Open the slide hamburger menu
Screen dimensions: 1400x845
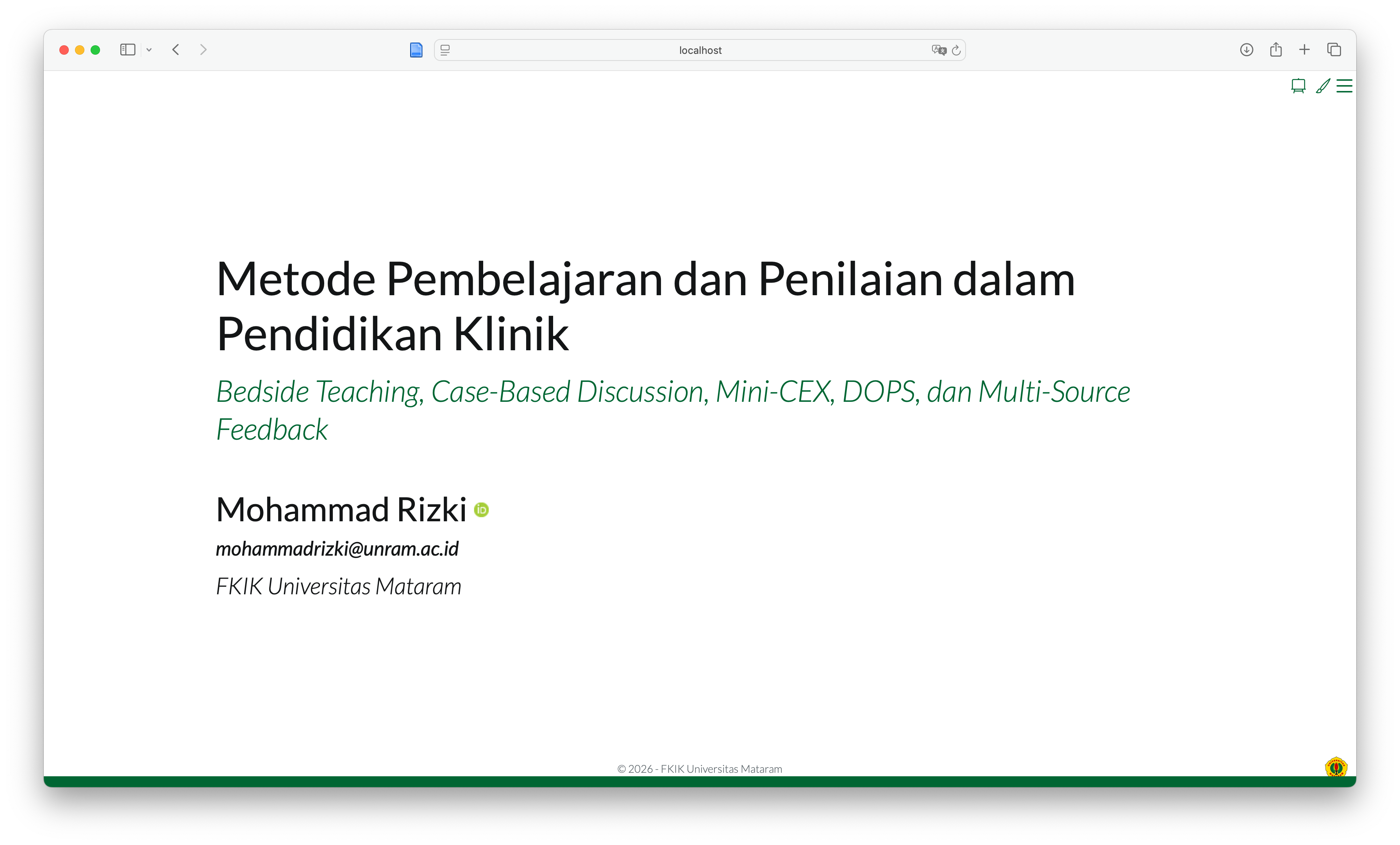tap(1344, 86)
